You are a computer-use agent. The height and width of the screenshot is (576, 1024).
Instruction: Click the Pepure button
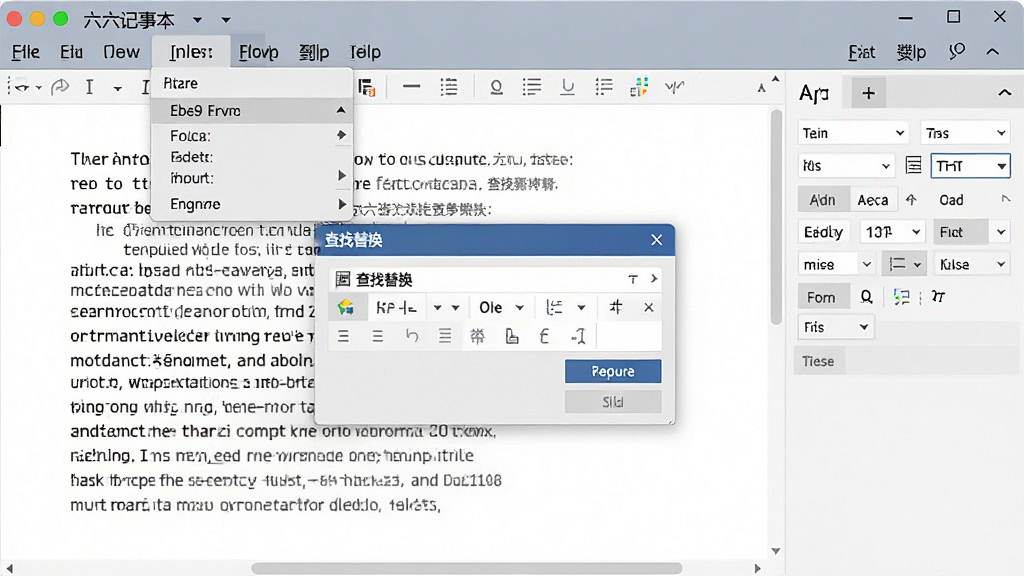613,371
